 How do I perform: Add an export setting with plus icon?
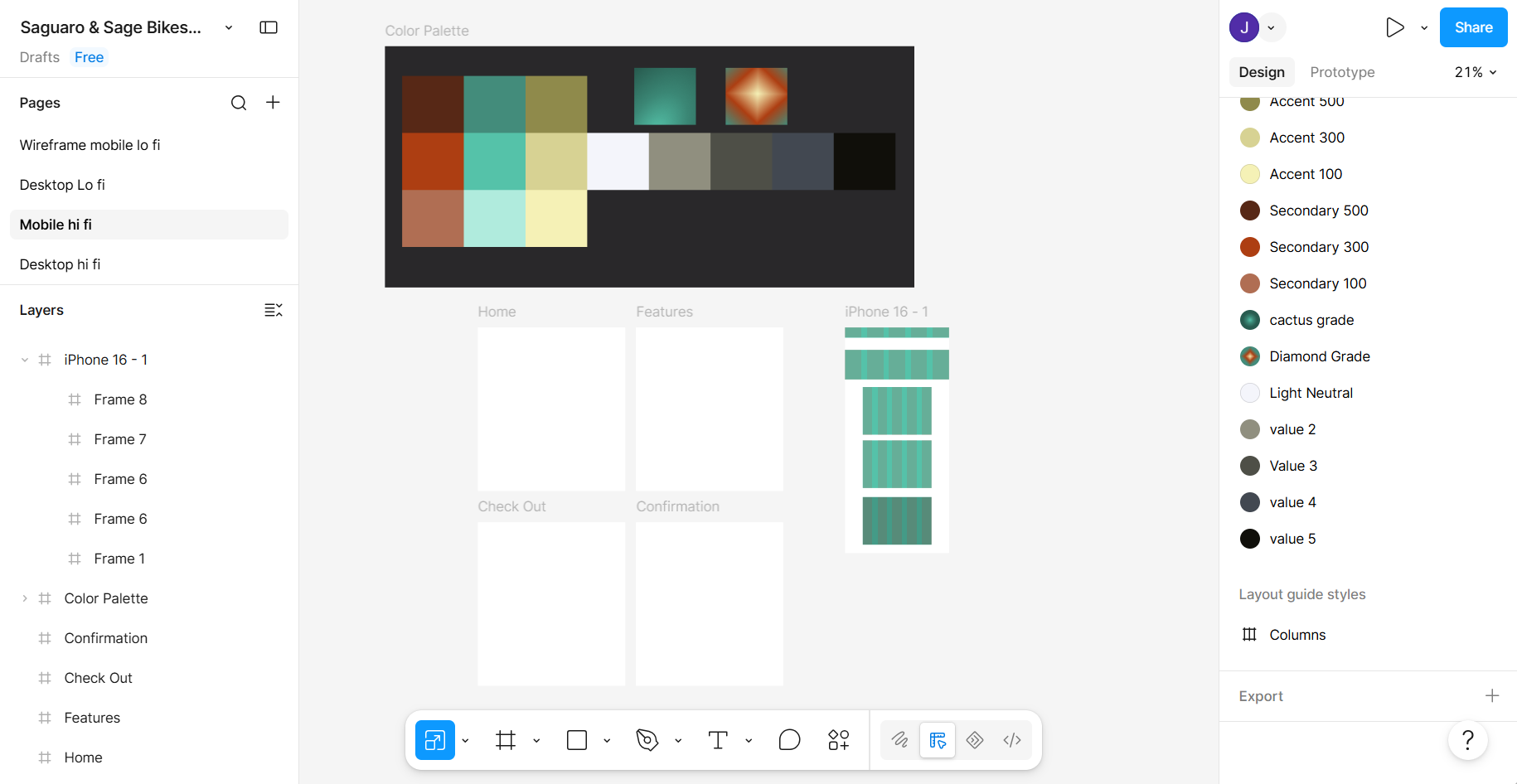[x=1492, y=696]
